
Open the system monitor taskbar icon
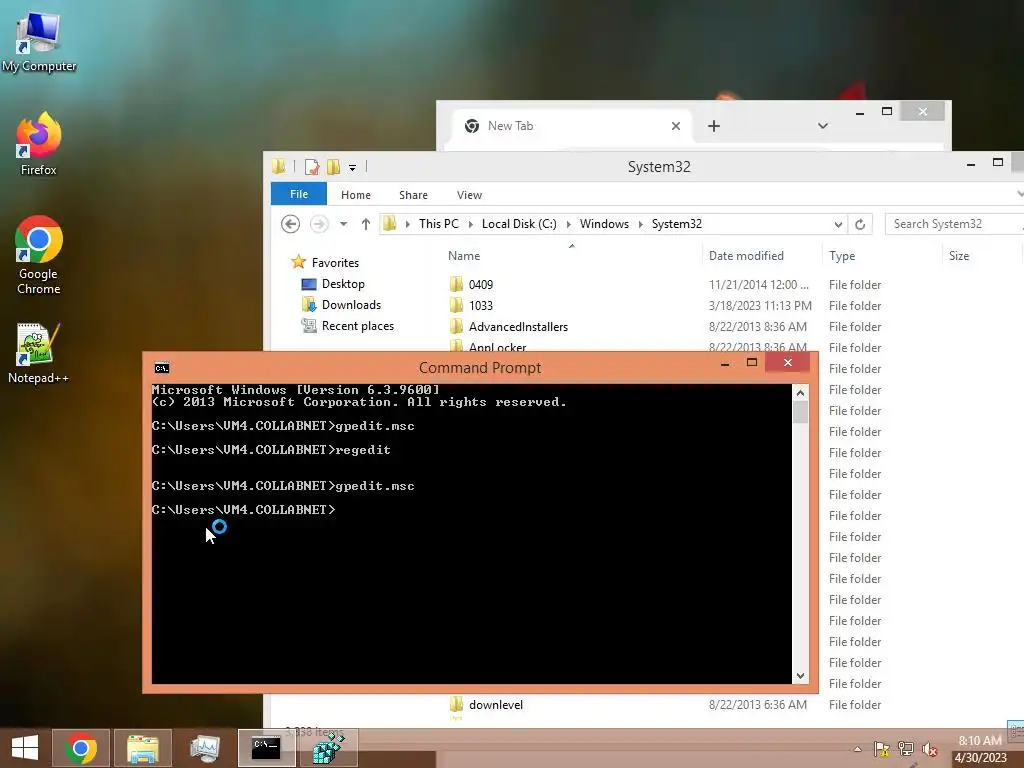pyautogui.click(x=204, y=748)
